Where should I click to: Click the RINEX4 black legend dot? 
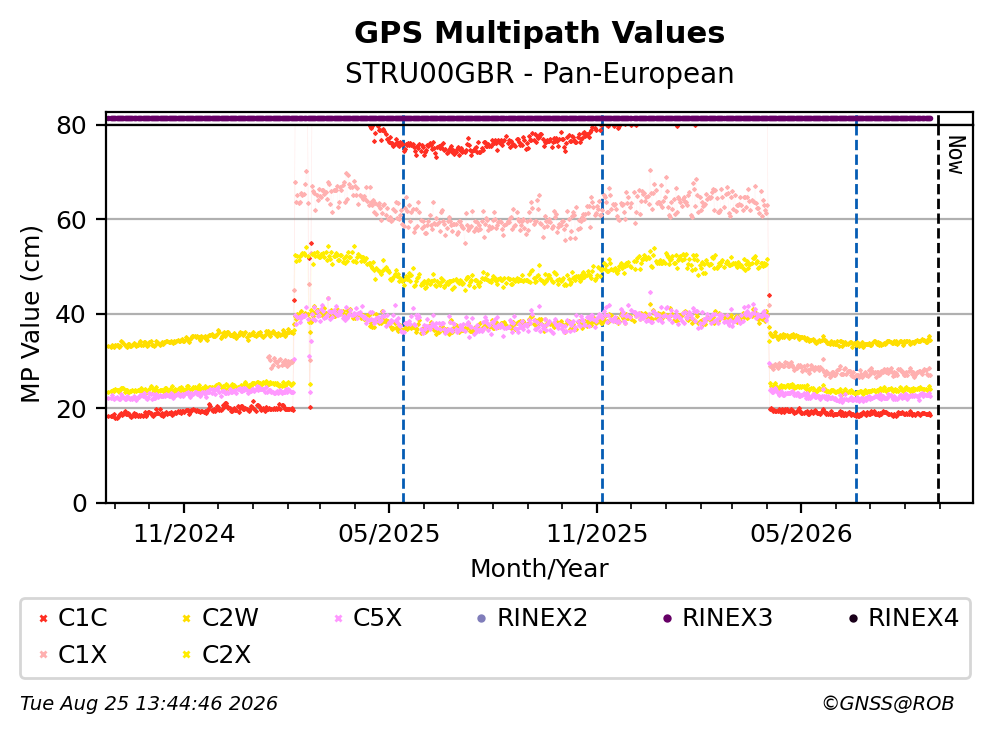click(x=853, y=619)
